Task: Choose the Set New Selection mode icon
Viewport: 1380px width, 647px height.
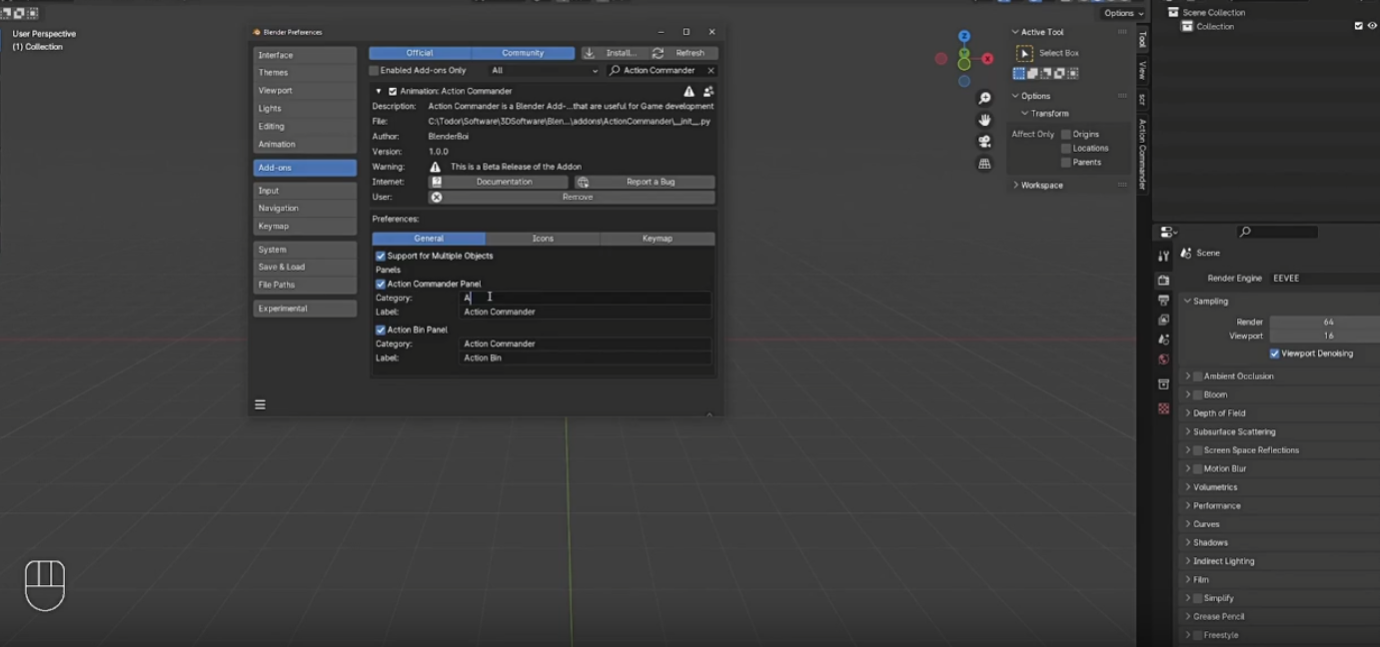Action: (1019, 73)
